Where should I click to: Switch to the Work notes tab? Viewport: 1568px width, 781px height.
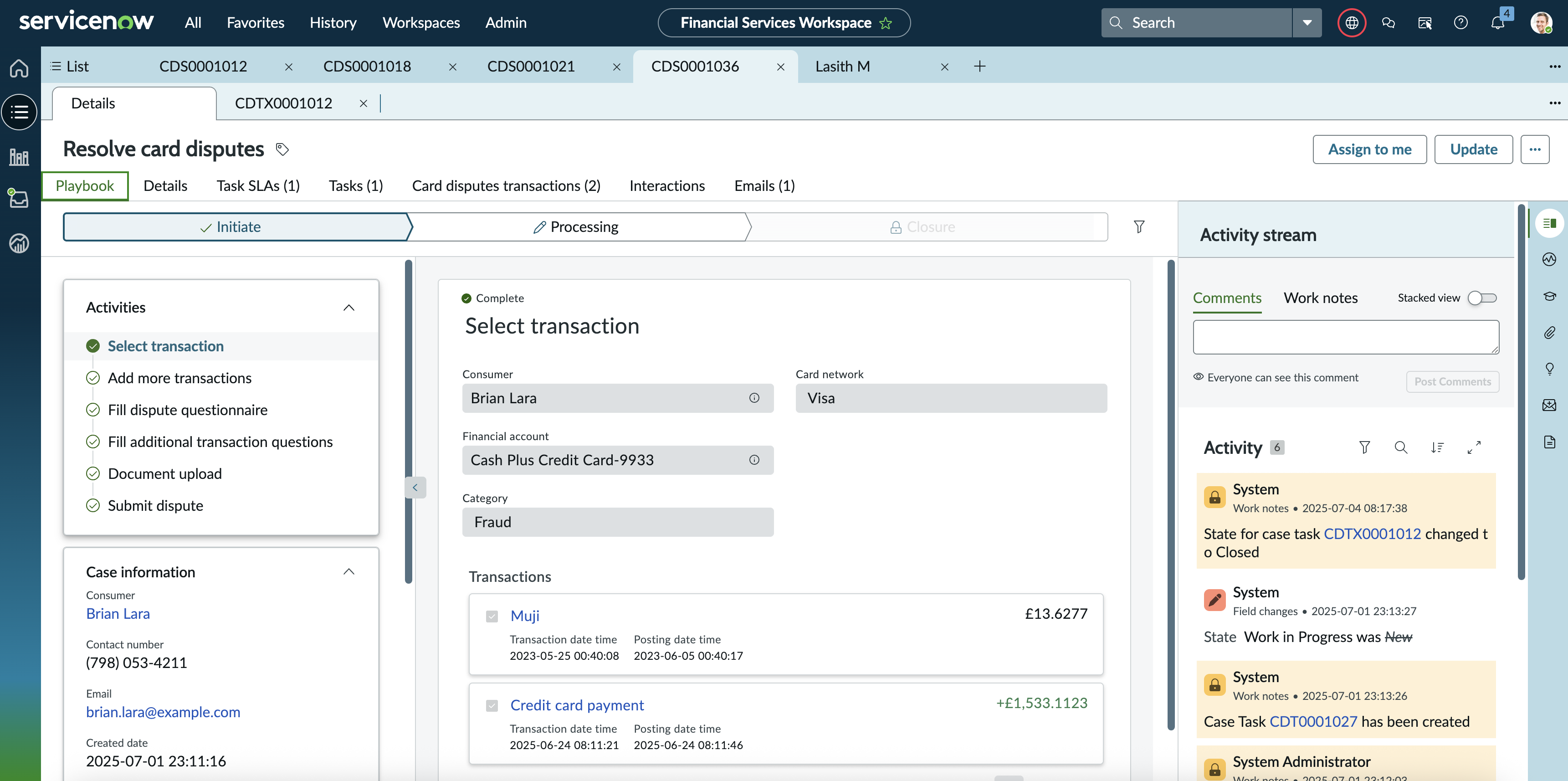(x=1320, y=298)
